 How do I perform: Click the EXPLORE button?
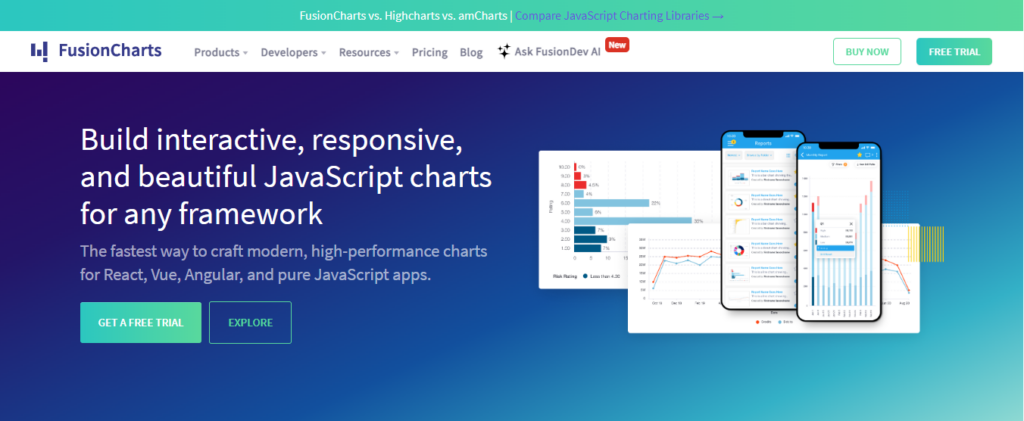coord(250,322)
